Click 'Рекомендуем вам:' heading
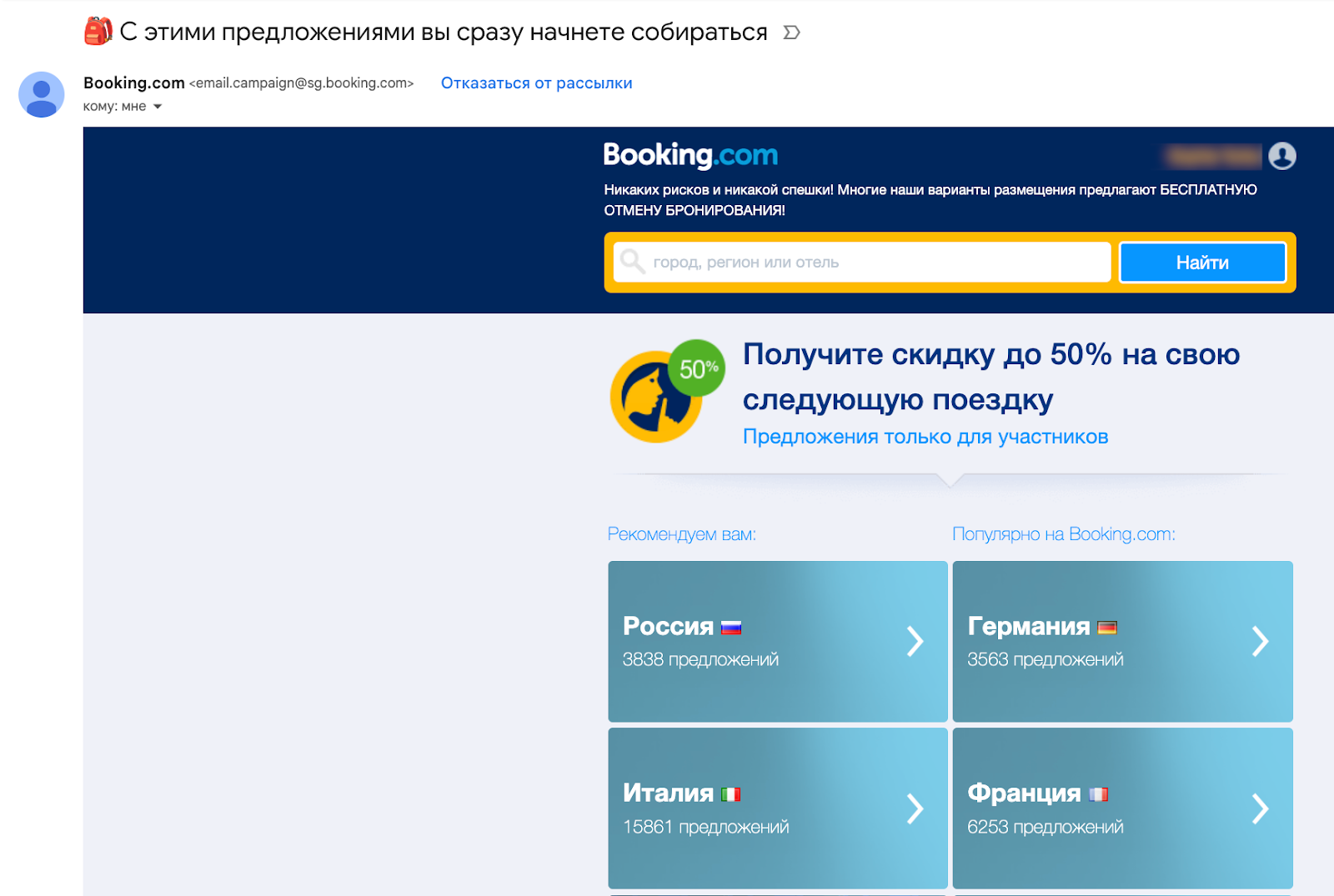Viewport: 1334px width, 896px height. coord(681,534)
